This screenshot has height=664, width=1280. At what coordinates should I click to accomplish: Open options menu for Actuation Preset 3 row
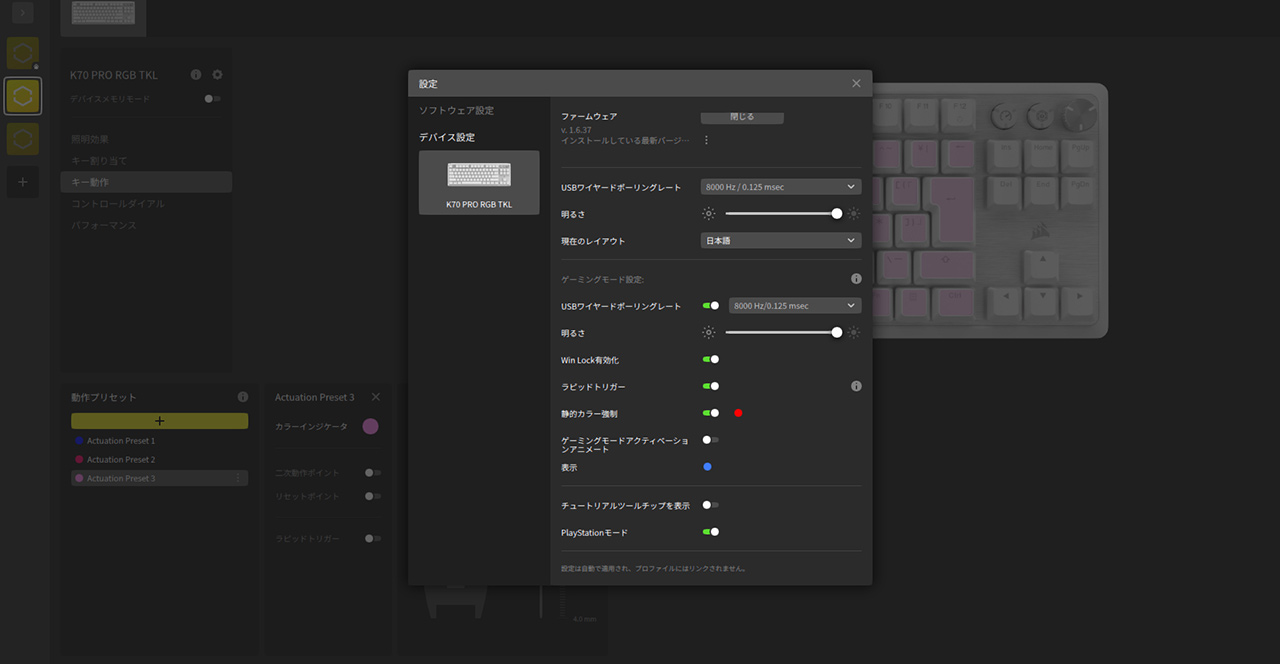point(237,478)
